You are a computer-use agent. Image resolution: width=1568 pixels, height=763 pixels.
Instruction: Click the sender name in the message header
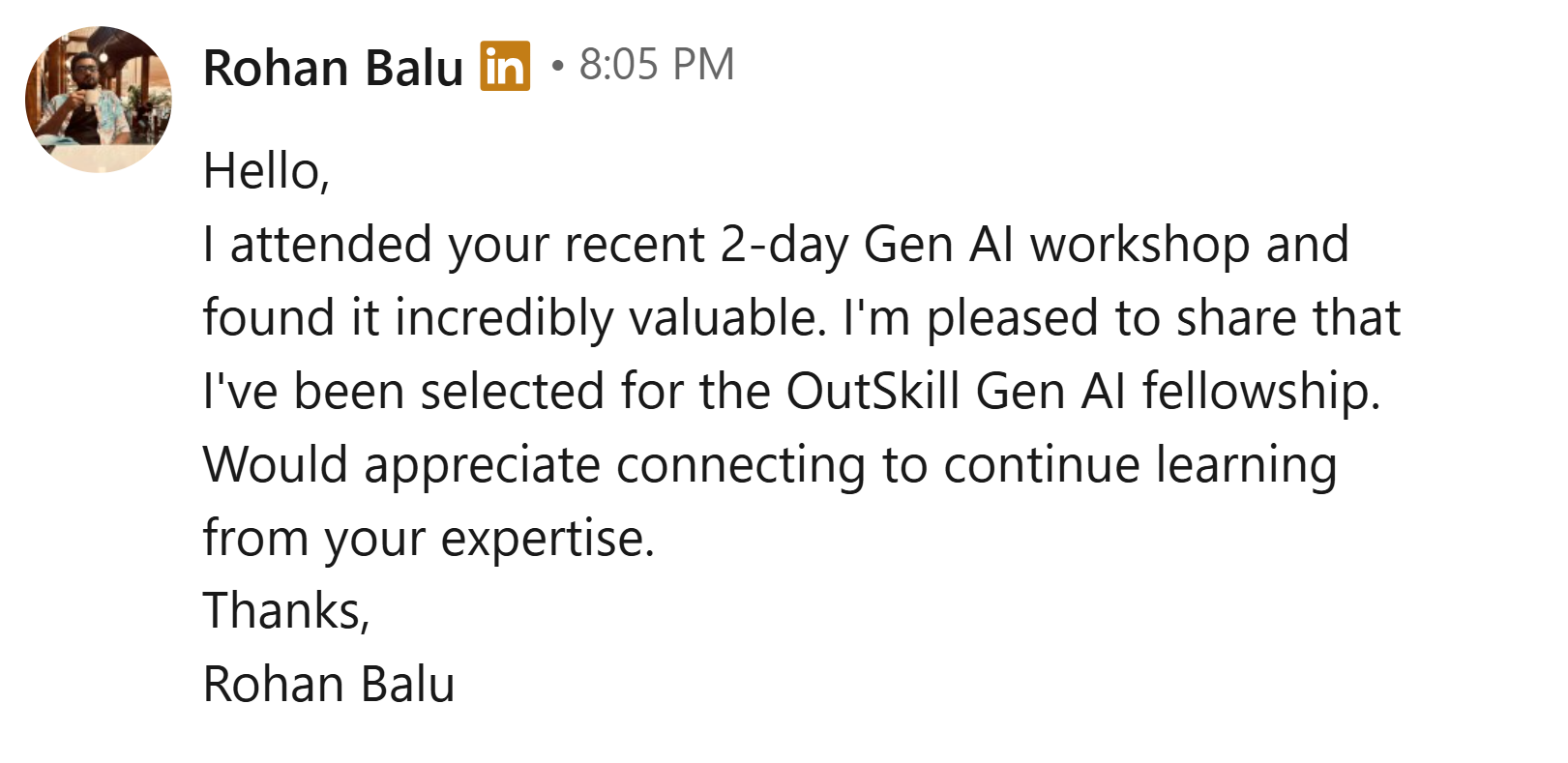click(333, 69)
